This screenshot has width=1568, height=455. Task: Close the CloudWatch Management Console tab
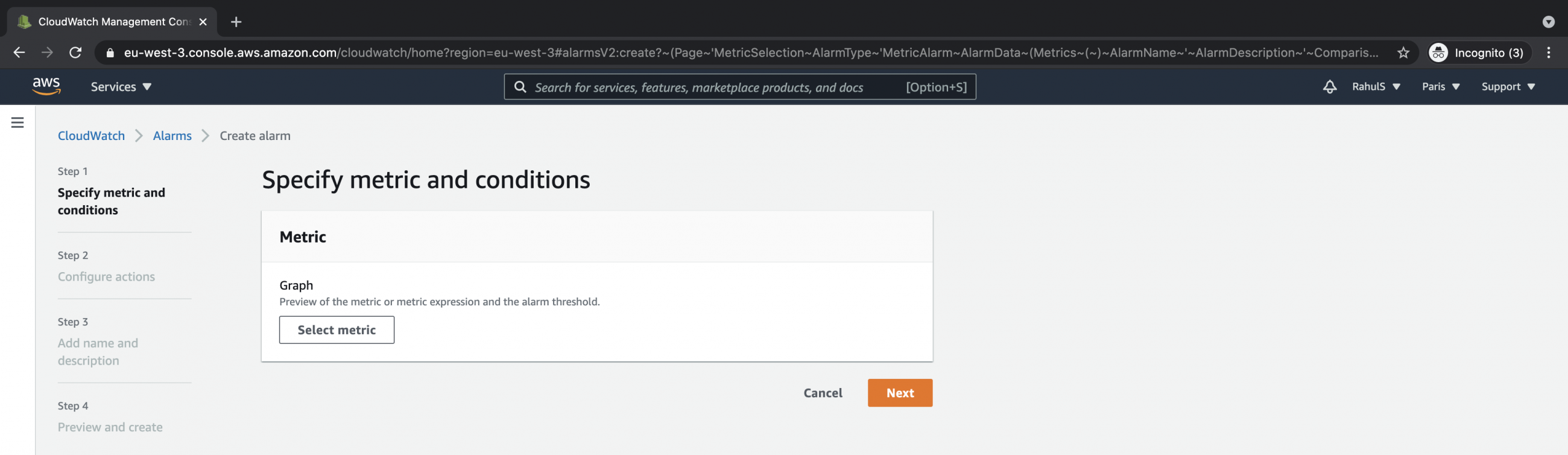tap(203, 22)
